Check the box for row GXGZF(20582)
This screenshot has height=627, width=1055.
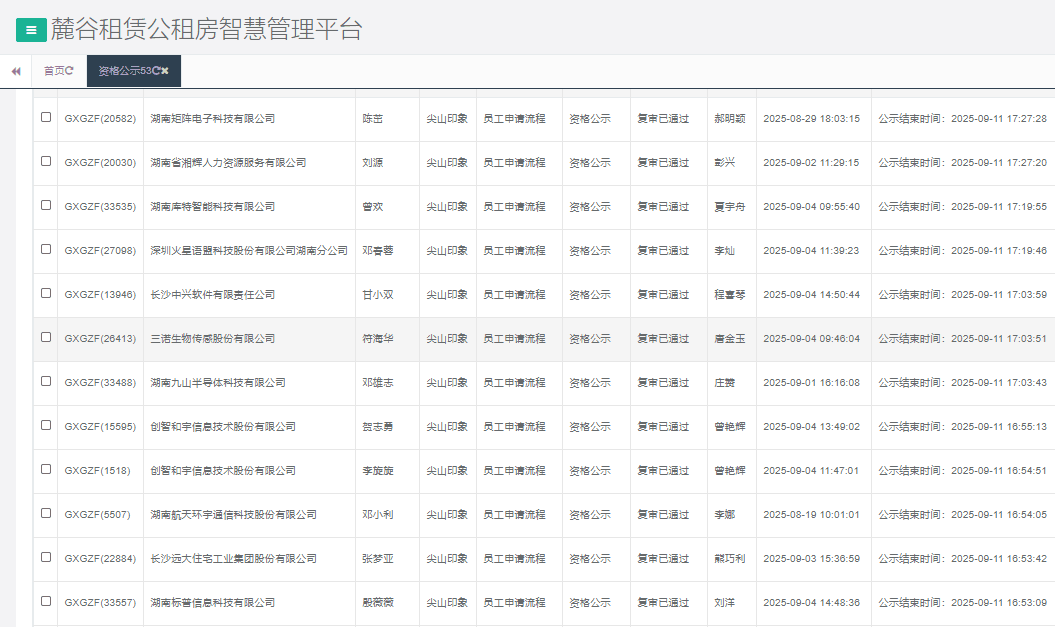[46, 117]
